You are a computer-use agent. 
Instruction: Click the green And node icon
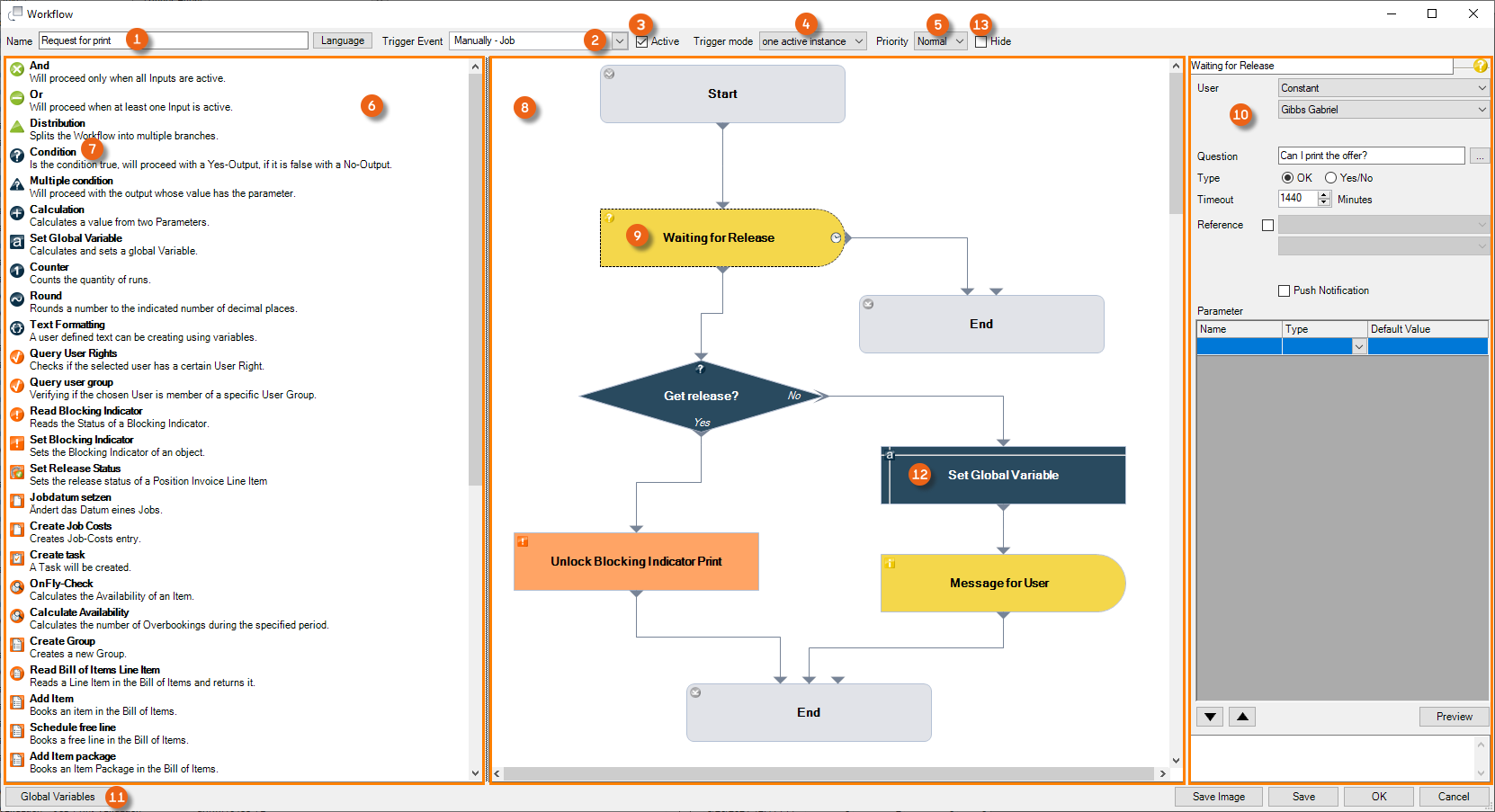pos(16,69)
